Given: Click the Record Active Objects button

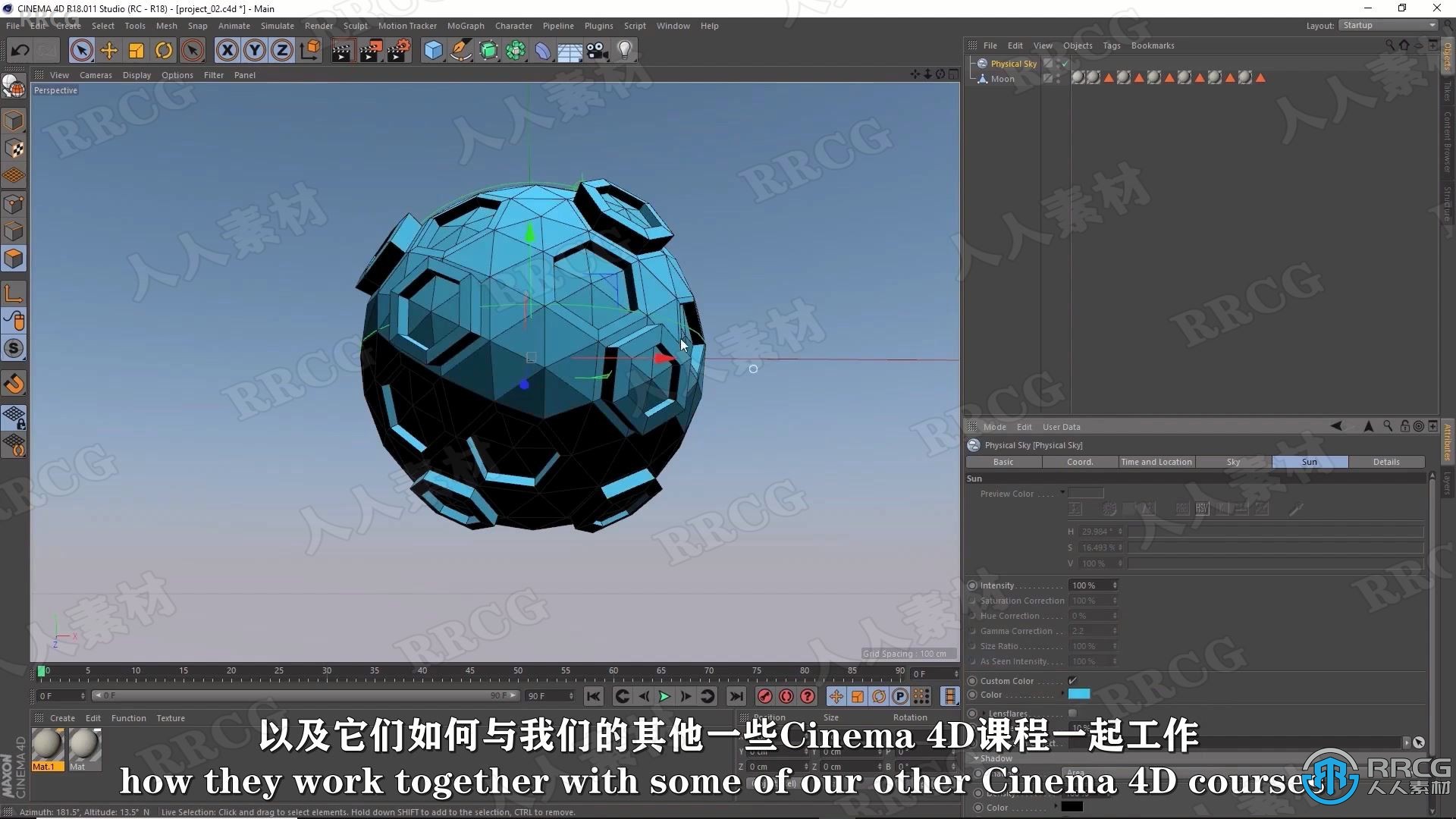Looking at the screenshot, I should click(x=764, y=696).
